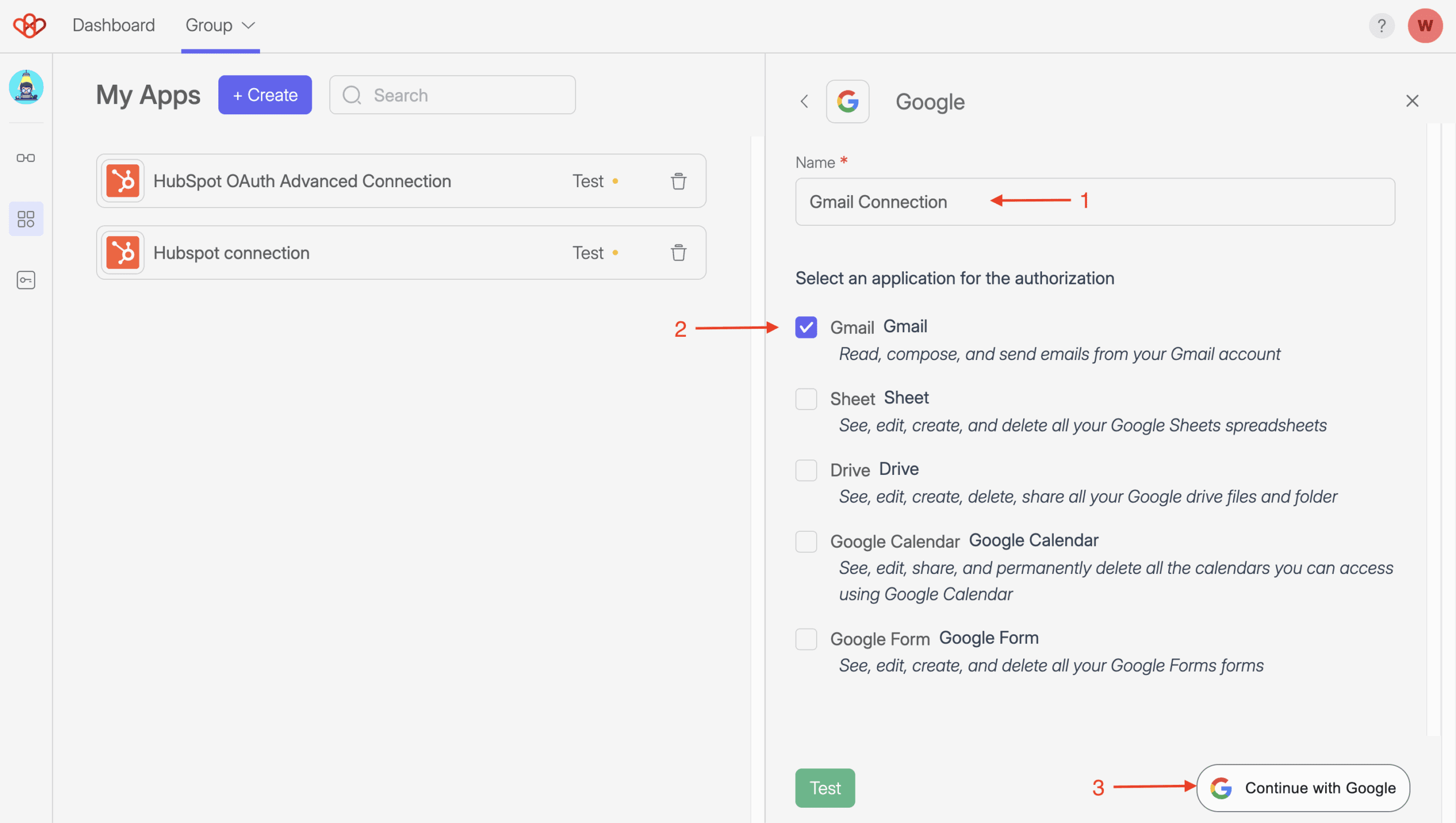Enable the Sheet authorization checkbox
This screenshot has width=1456, height=823.
tap(806, 399)
